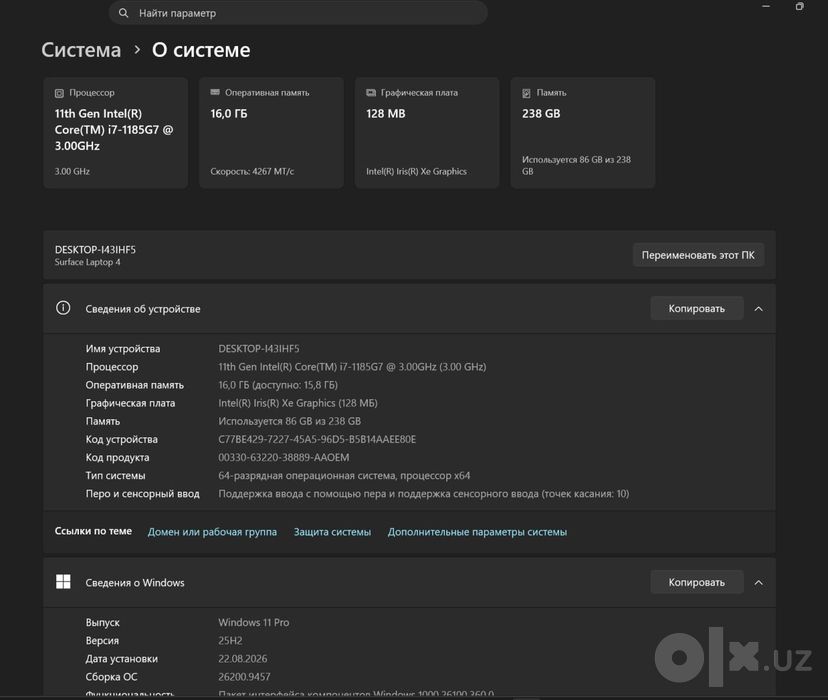Open Домен или рабочая группа link
Screen dimensions: 828x700
(212, 532)
